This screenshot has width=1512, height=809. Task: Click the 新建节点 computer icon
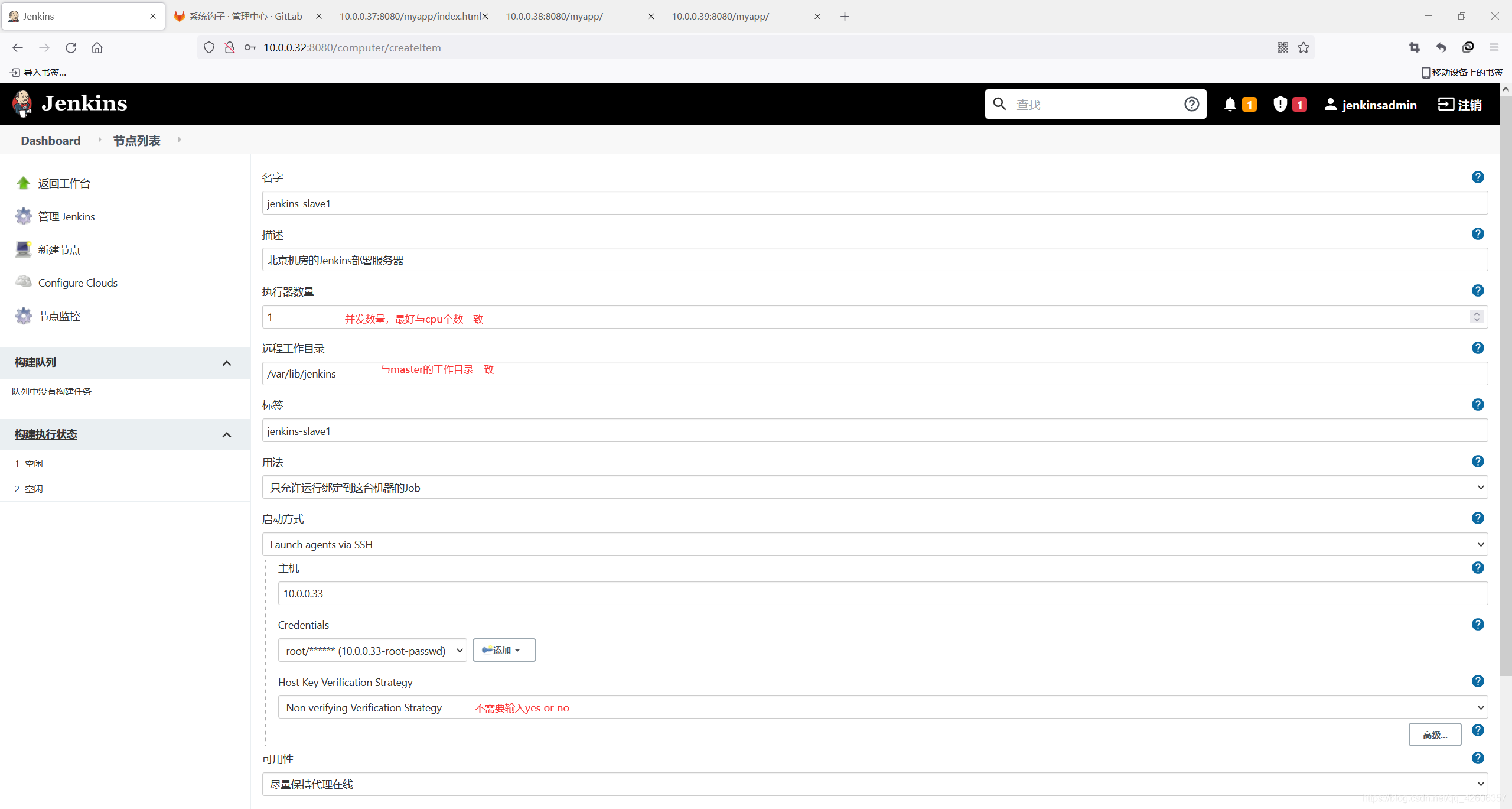[24, 249]
